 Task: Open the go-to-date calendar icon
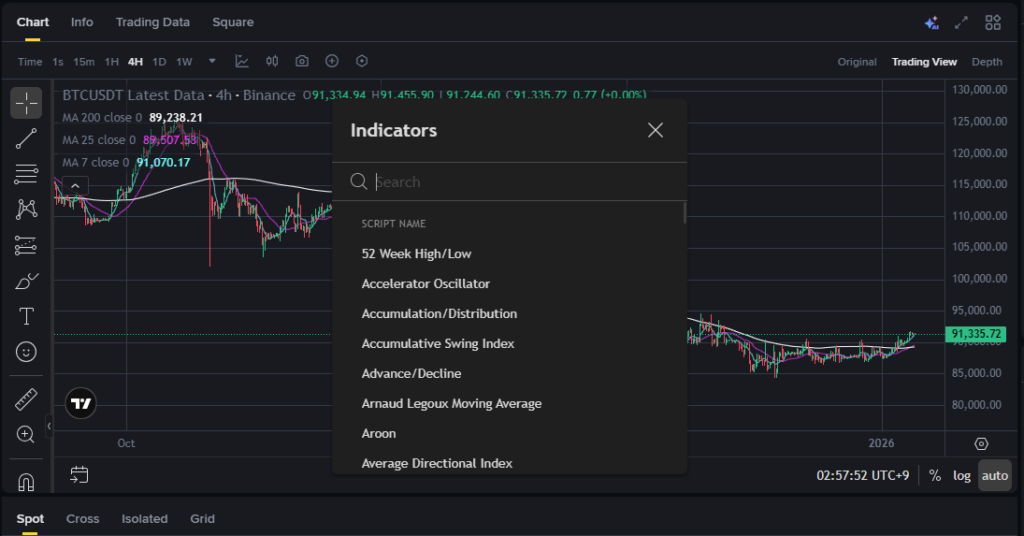pyautogui.click(x=80, y=475)
